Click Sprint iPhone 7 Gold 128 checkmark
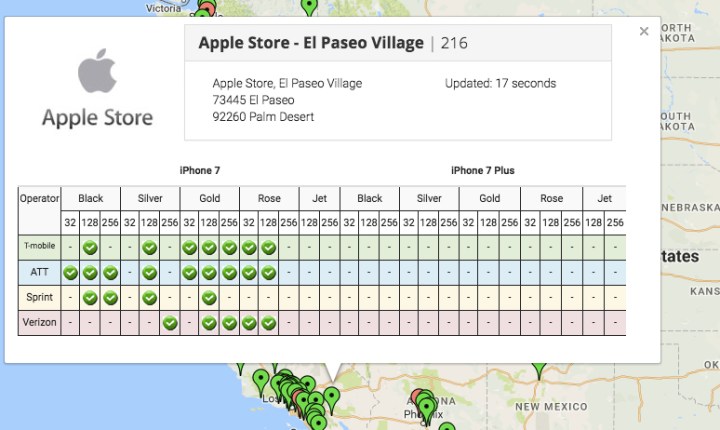Image resolution: width=720 pixels, height=430 pixels. 209,298
